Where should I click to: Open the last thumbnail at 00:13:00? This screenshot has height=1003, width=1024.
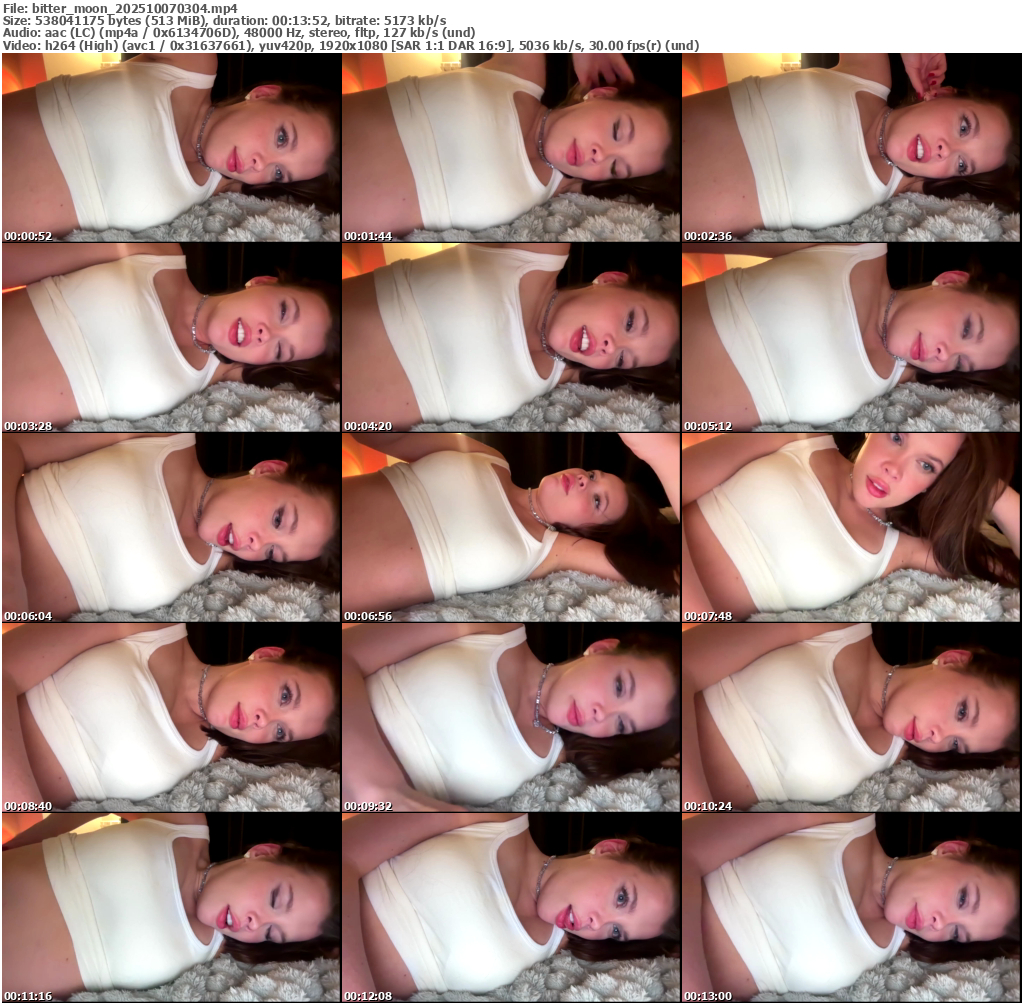click(851, 908)
